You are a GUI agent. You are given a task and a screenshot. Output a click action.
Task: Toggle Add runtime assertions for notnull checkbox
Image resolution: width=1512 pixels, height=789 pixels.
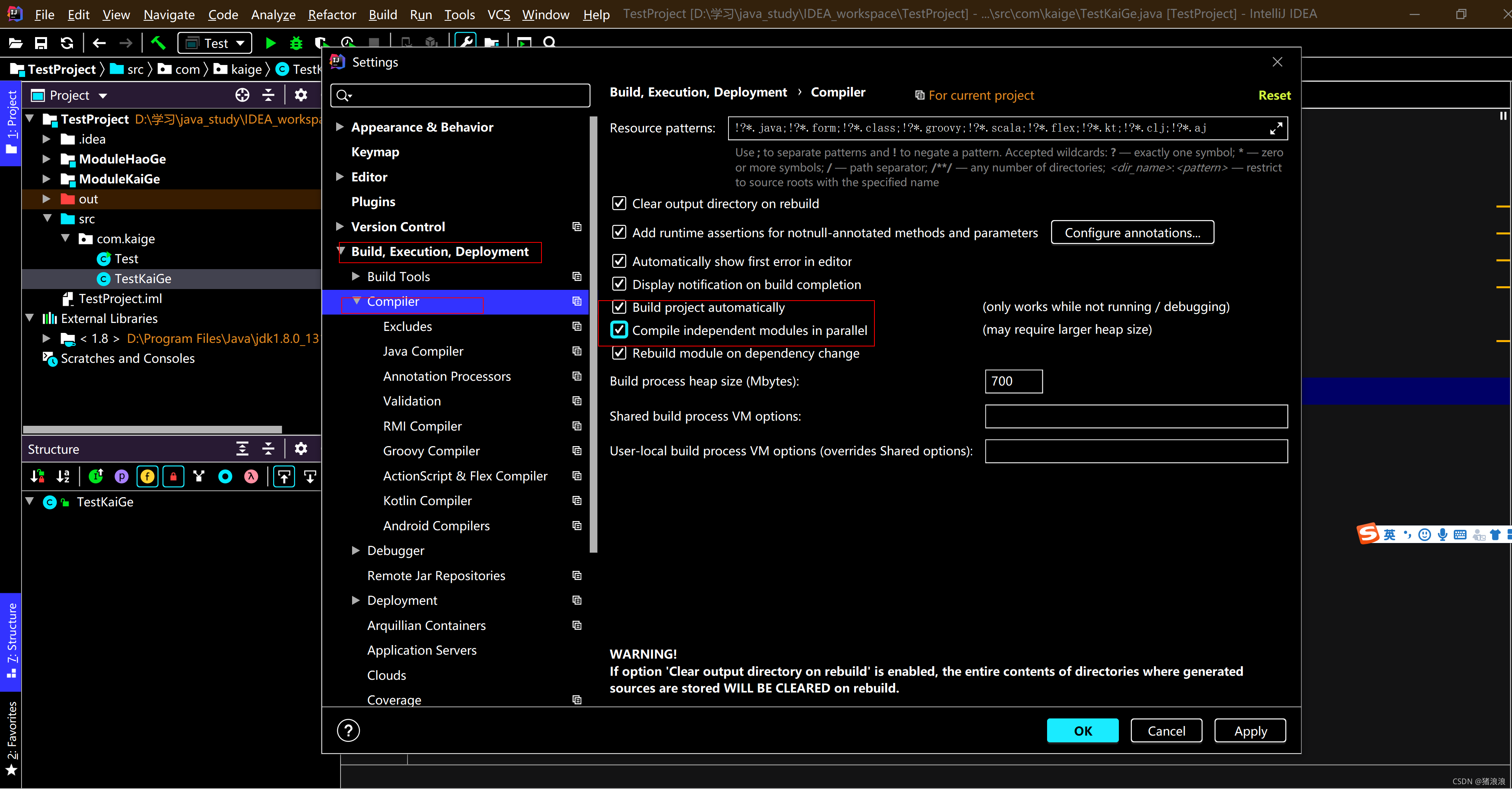pyautogui.click(x=619, y=232)
